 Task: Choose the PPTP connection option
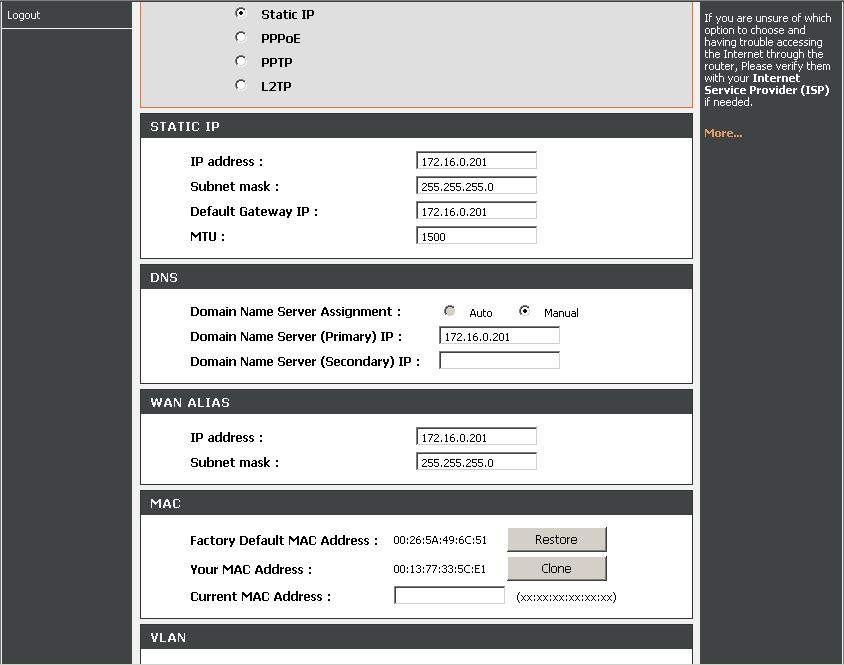(241, 61)
